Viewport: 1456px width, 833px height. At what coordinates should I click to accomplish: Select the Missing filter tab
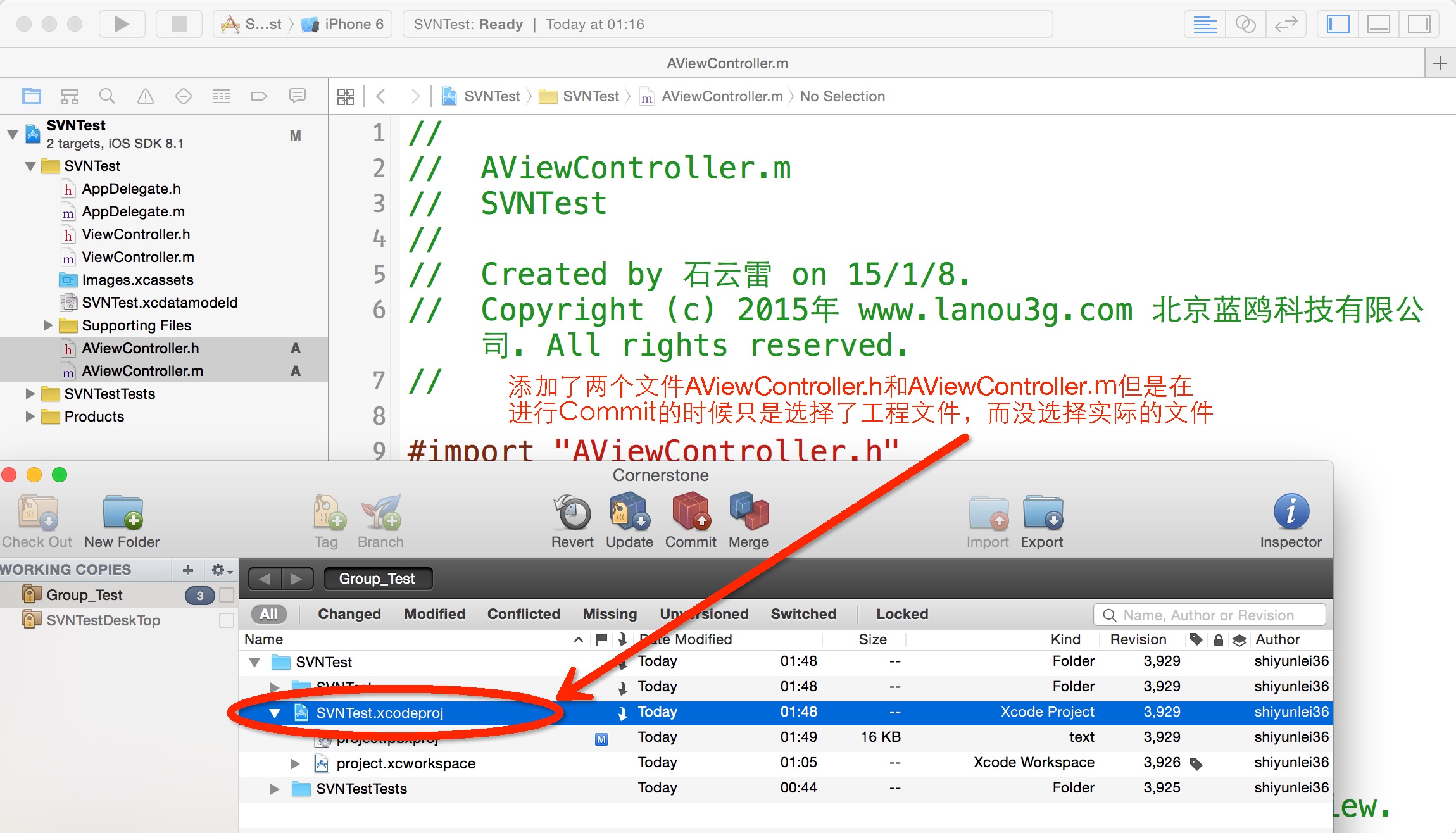610,614
